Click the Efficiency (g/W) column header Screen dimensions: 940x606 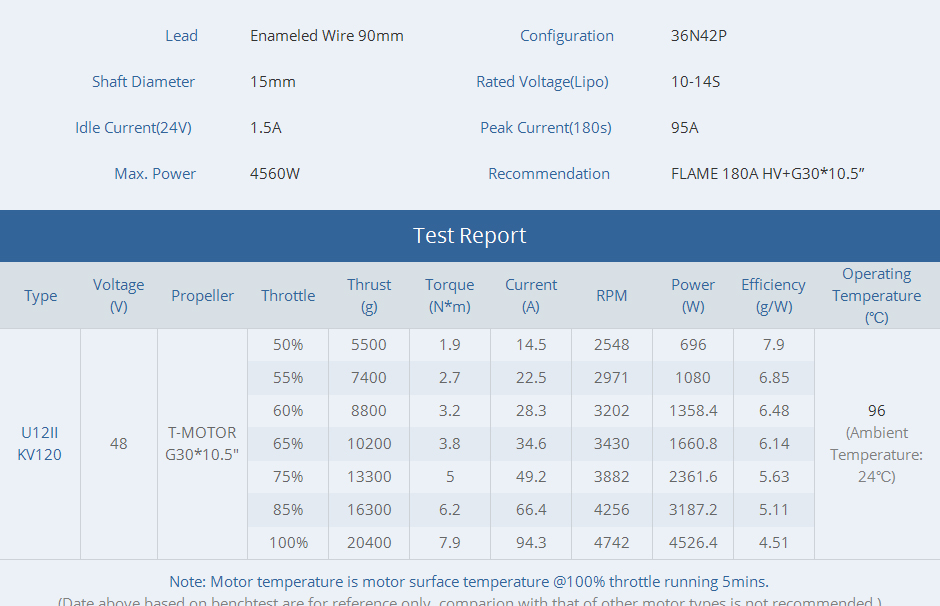[773, 296]
